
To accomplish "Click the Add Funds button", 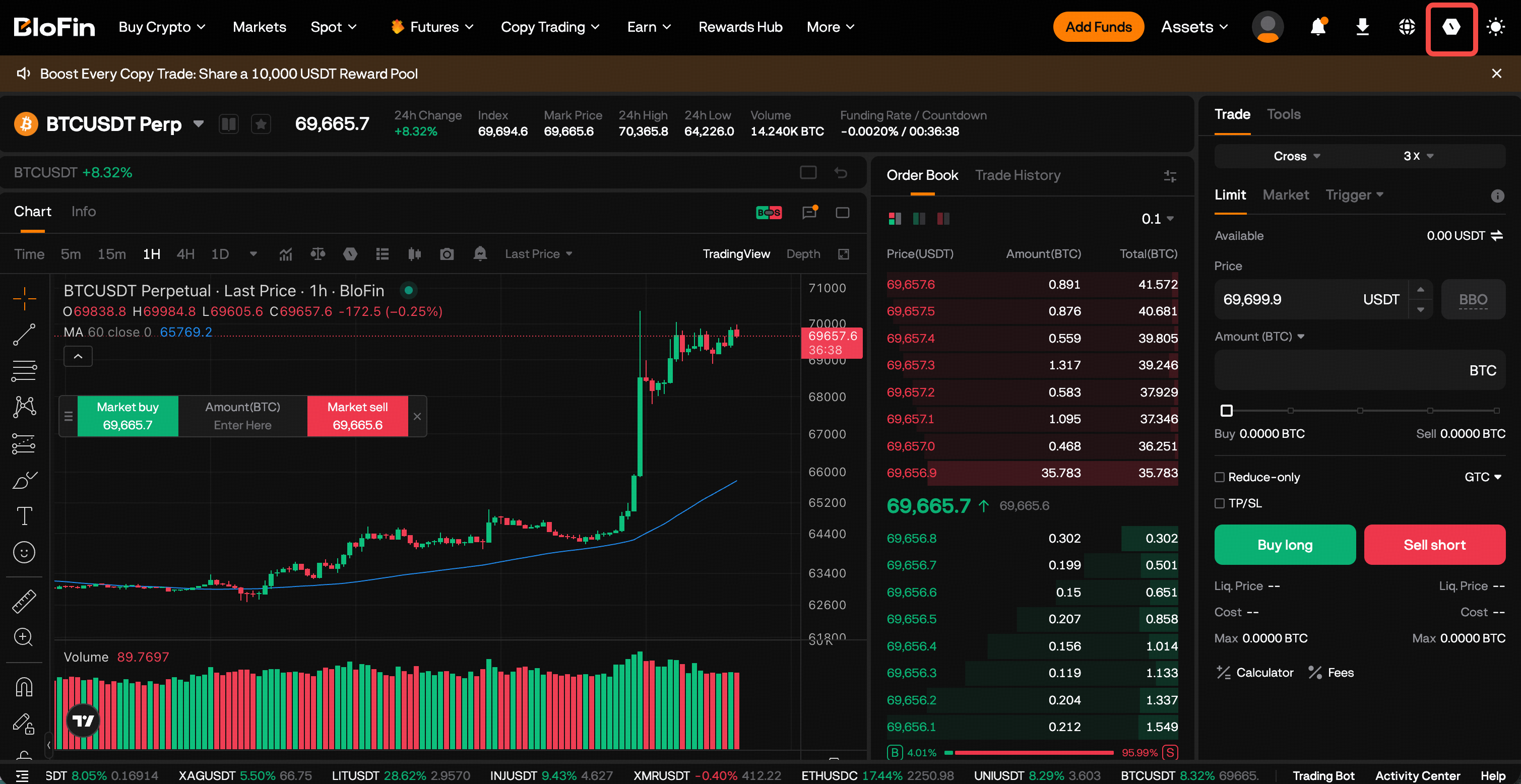I will pyautogui.click(x=1098, y=27).
